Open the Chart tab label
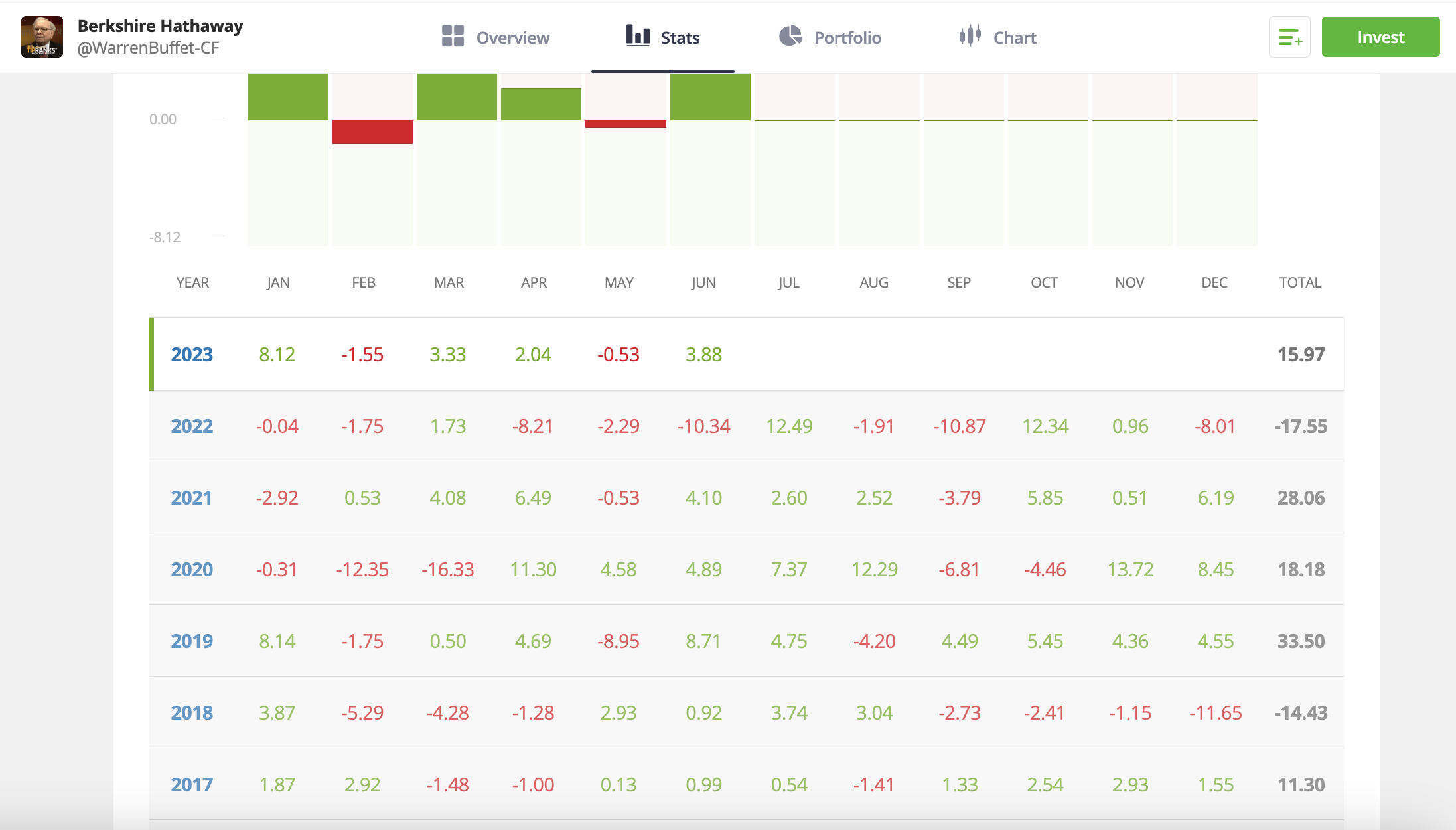Viewport: 1456px width, 830px height. (1015, 38)
